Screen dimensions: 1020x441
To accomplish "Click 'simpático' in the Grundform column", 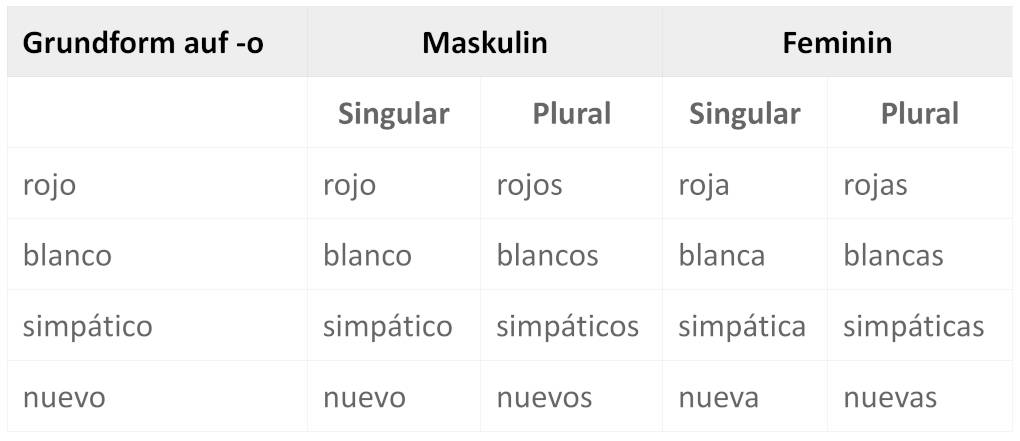I will 88,327.
